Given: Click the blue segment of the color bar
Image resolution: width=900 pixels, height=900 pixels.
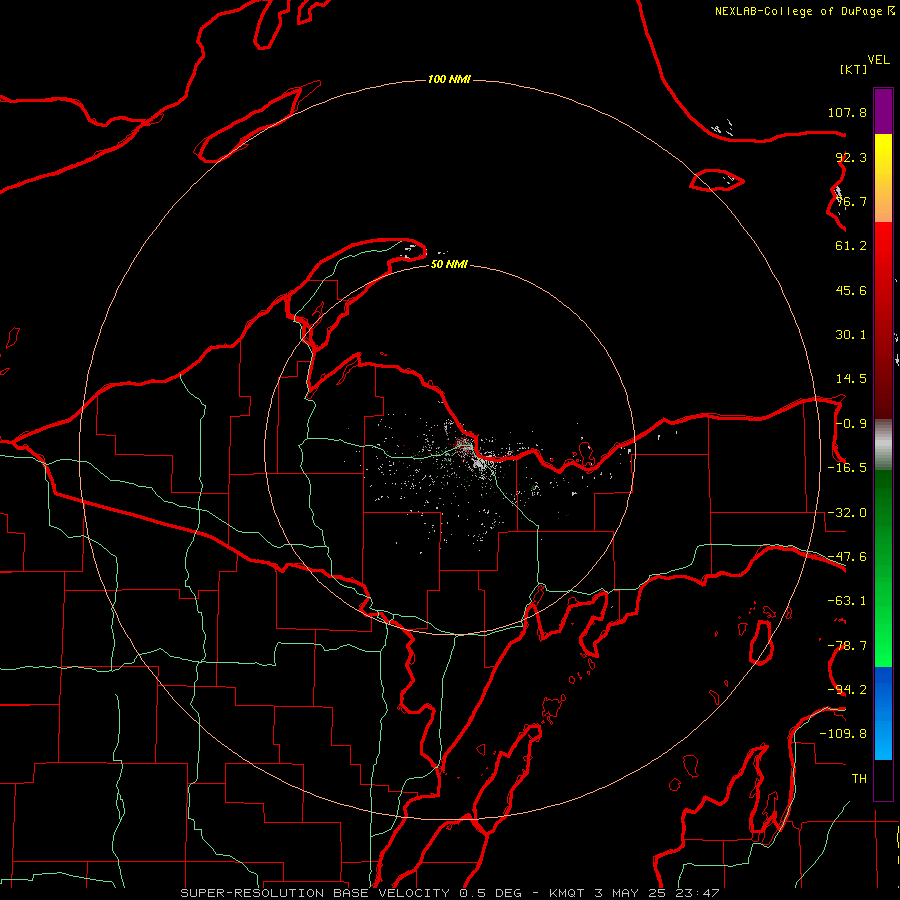Looking at the screenshot, I should click(x=883, y=713).
